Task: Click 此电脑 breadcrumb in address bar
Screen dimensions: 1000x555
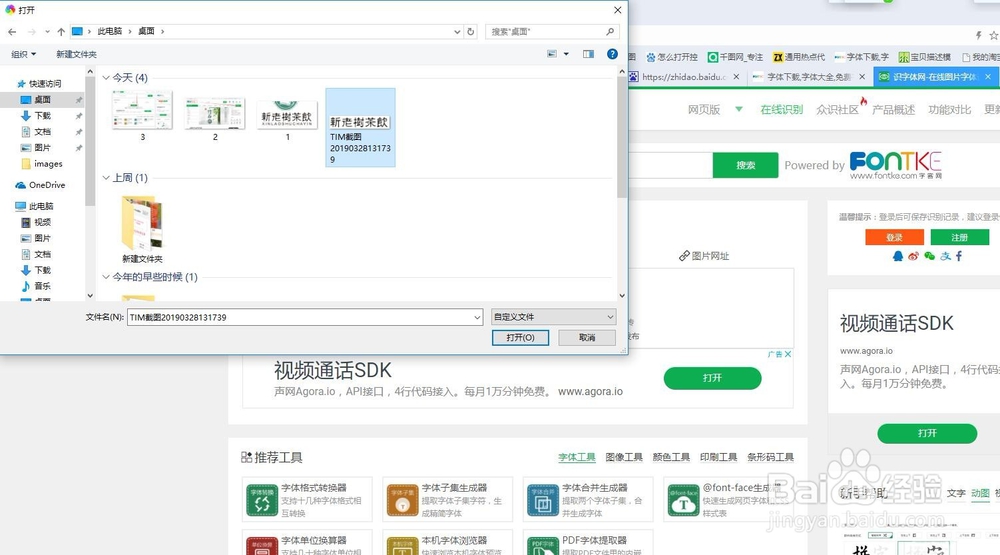Action: pyautogui.click(x=110, y=31)
